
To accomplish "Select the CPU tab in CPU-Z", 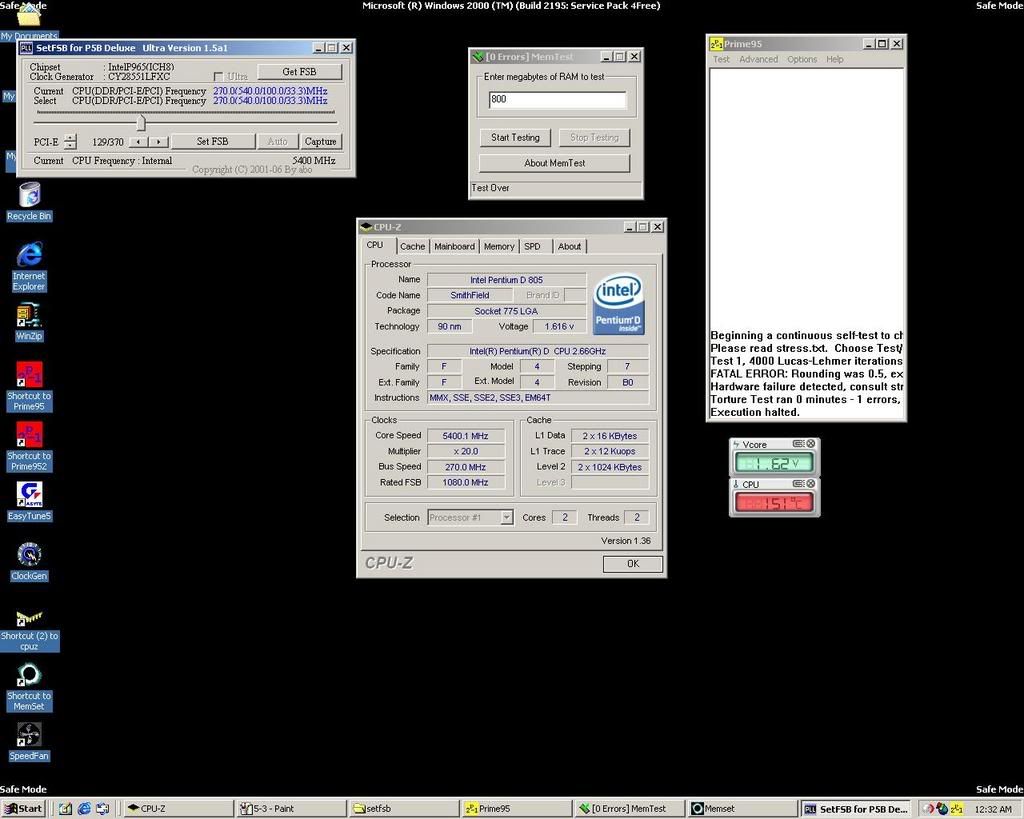I will pyautogui.click(x=375, y=245).
